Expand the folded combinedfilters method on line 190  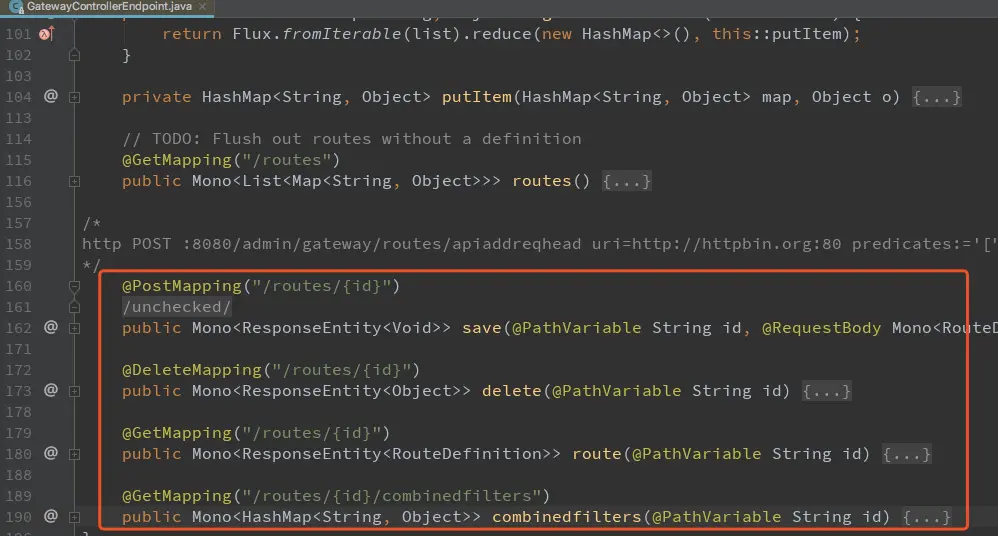coord(74,518)
